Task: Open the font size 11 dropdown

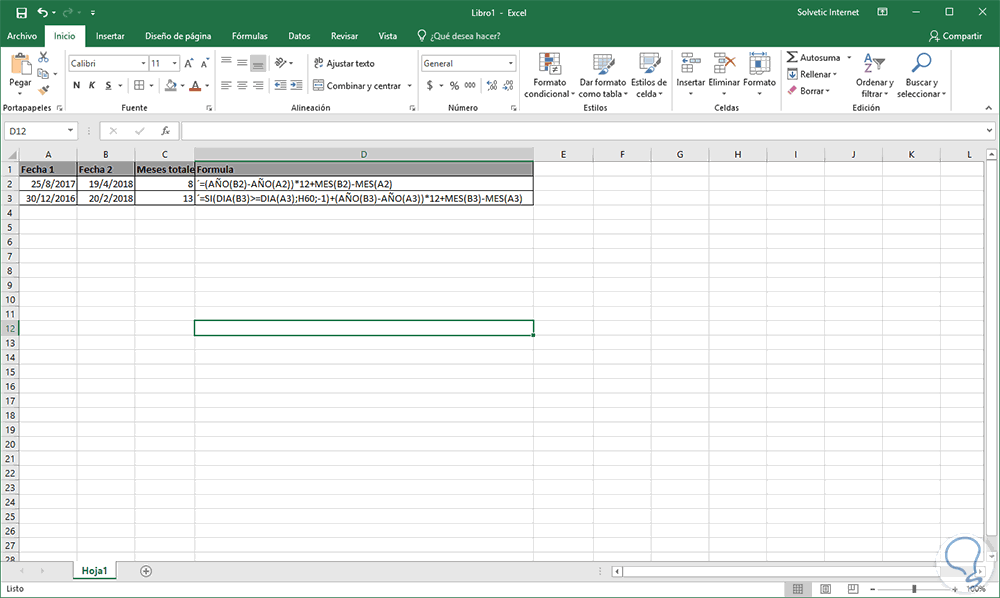Action: pos(175,64)
